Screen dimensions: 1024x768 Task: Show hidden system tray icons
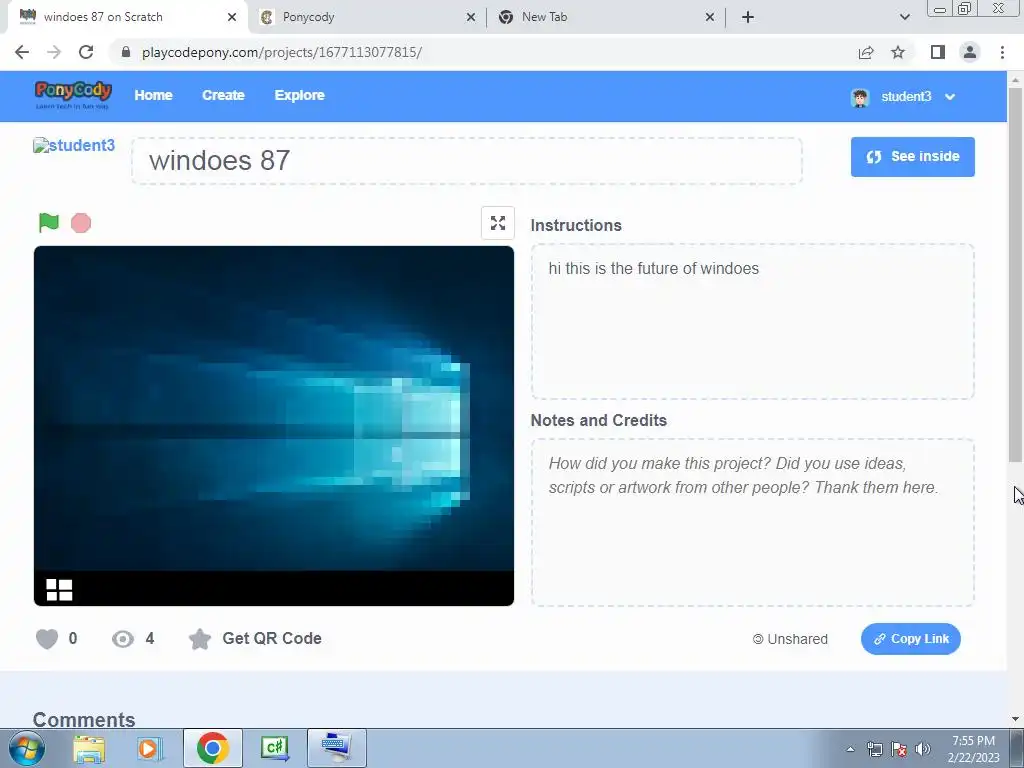[850, 749]
